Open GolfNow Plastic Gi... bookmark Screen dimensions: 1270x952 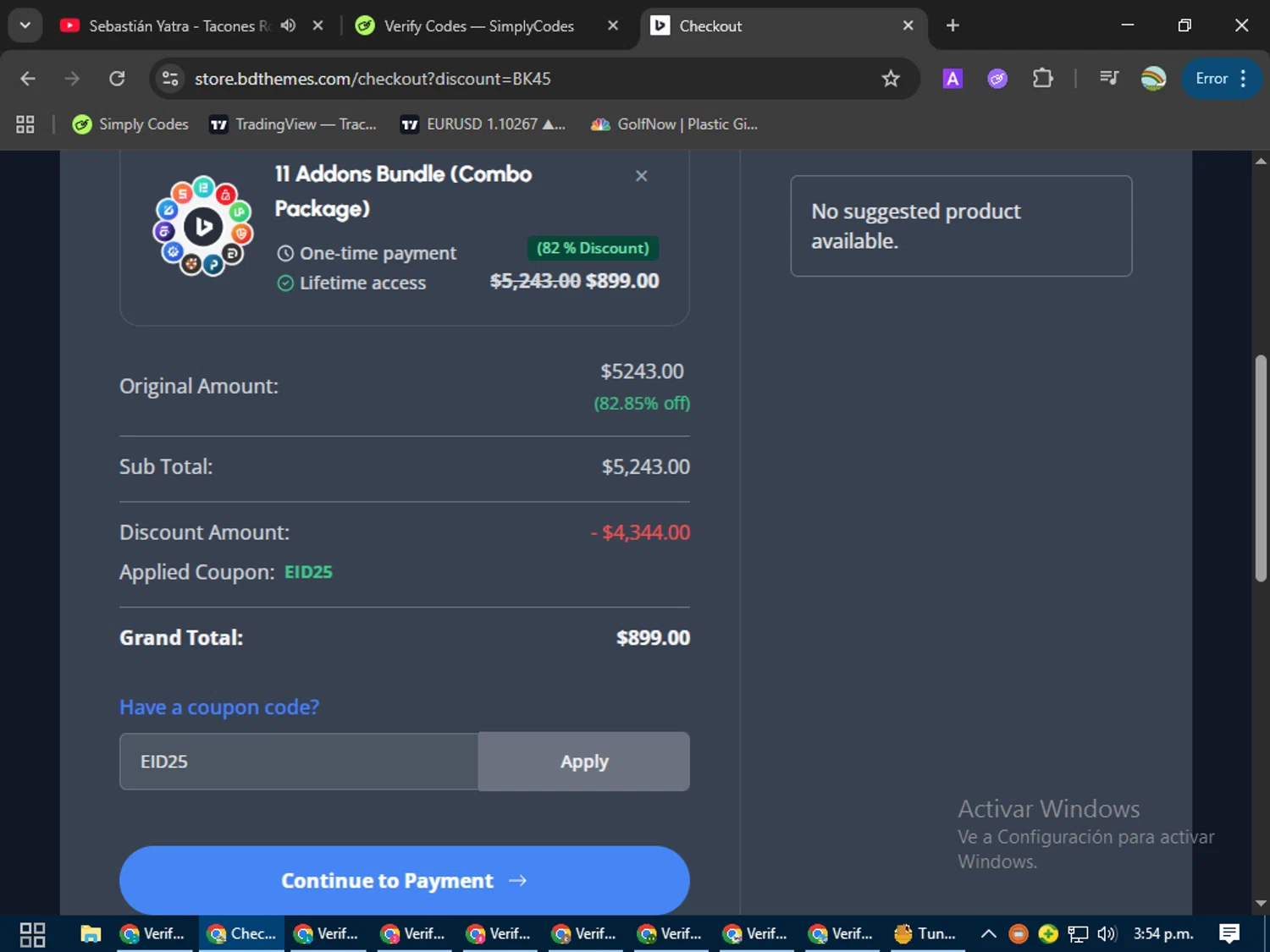pos(674,124)
